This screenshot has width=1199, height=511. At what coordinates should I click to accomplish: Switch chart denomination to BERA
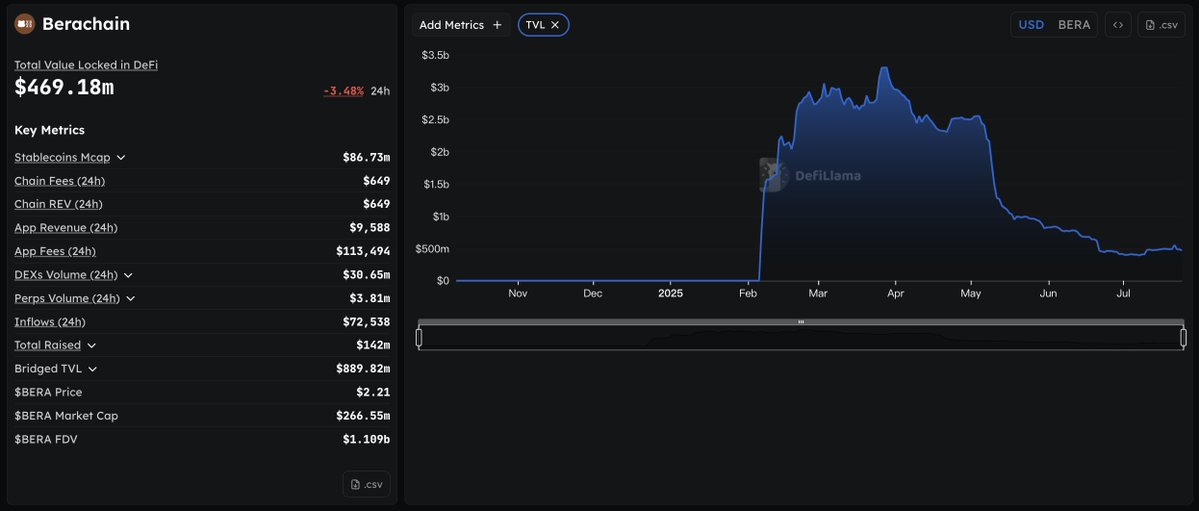pyautogui.click(x=1074, y=25)
